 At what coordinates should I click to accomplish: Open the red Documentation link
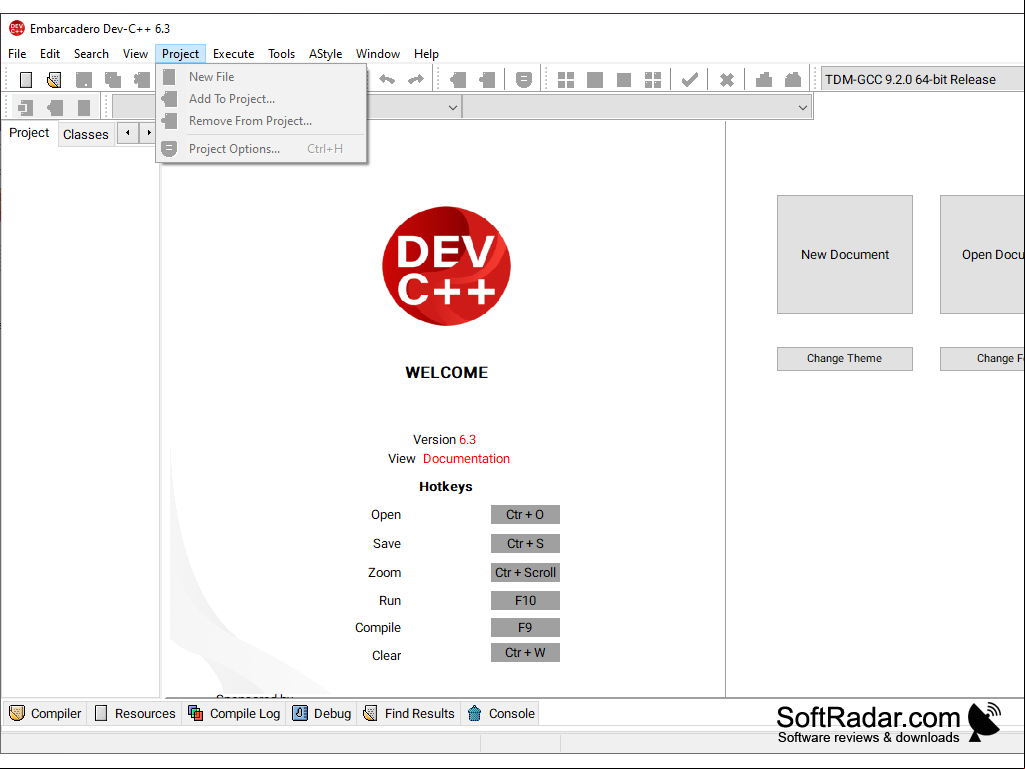tap(466, 458)
